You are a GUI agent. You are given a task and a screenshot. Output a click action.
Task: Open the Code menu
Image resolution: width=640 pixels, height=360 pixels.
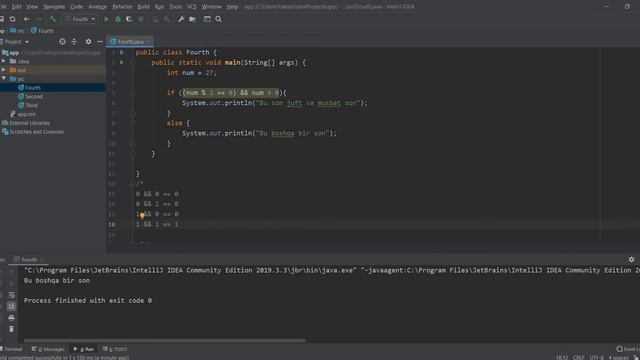76,7
